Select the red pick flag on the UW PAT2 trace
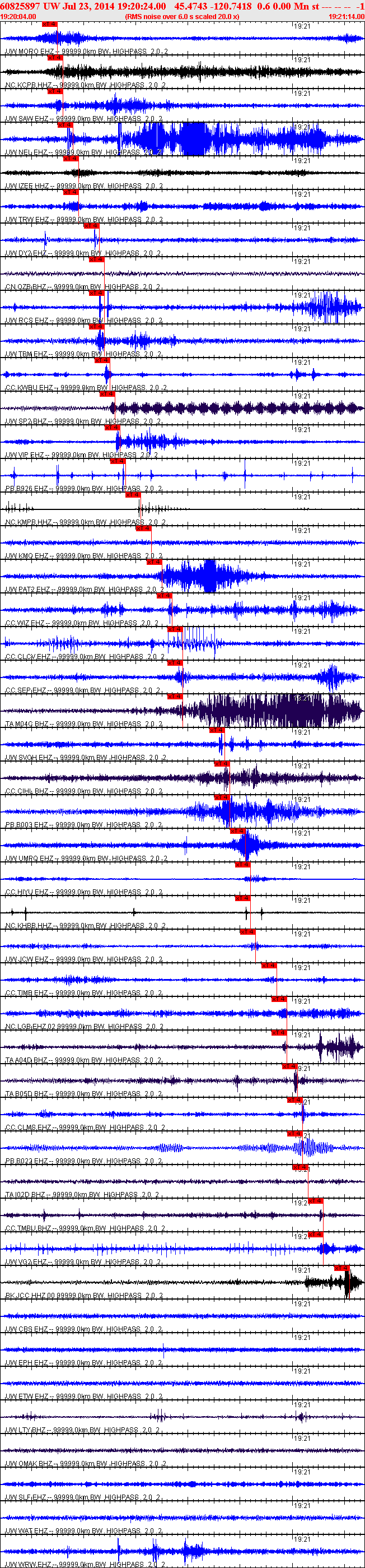Screen dimensions: 365x1568 tap(155, 562)
